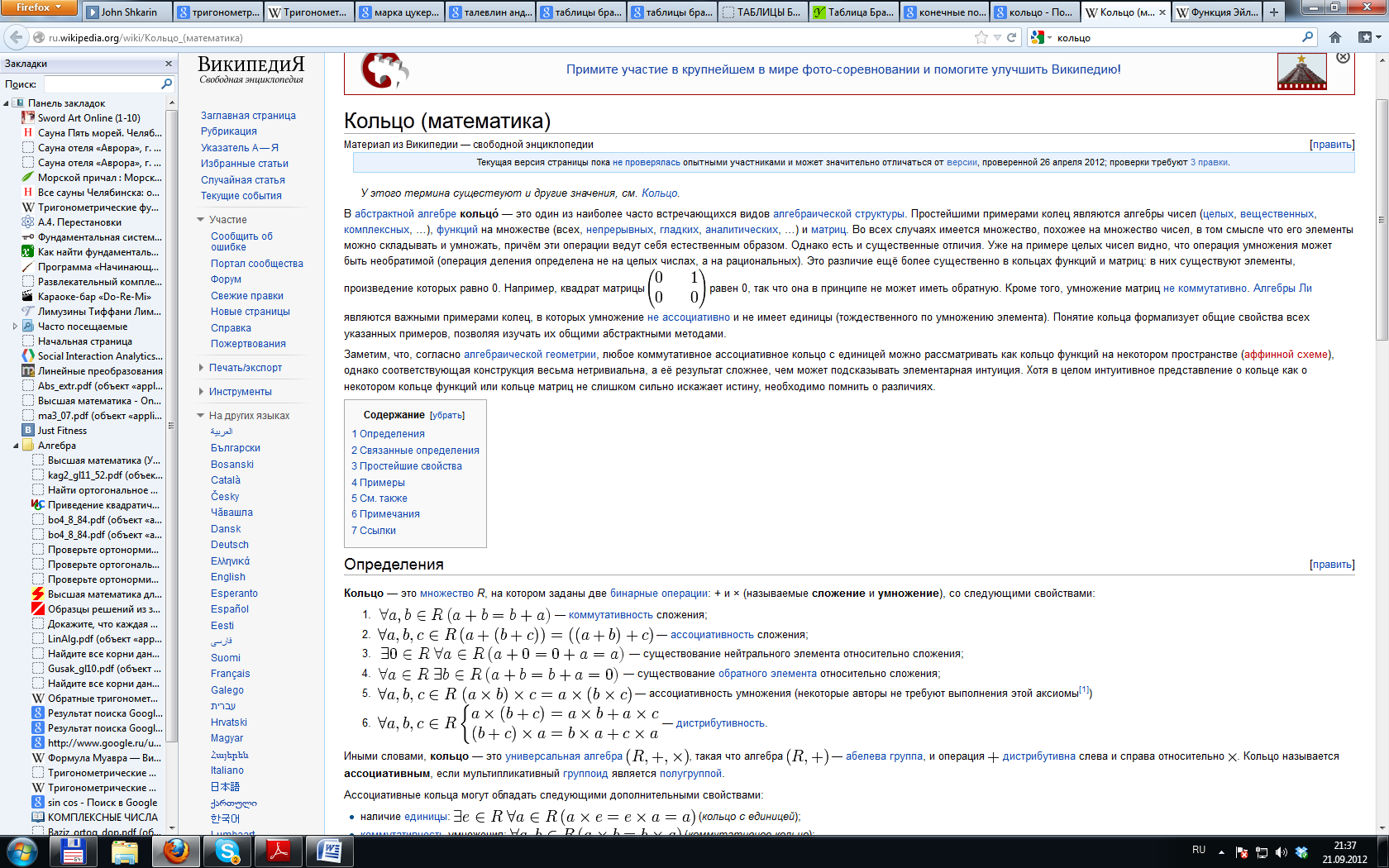
Task: Open the banner's monument thumbnail image
Action: (x=1302, y=72)
